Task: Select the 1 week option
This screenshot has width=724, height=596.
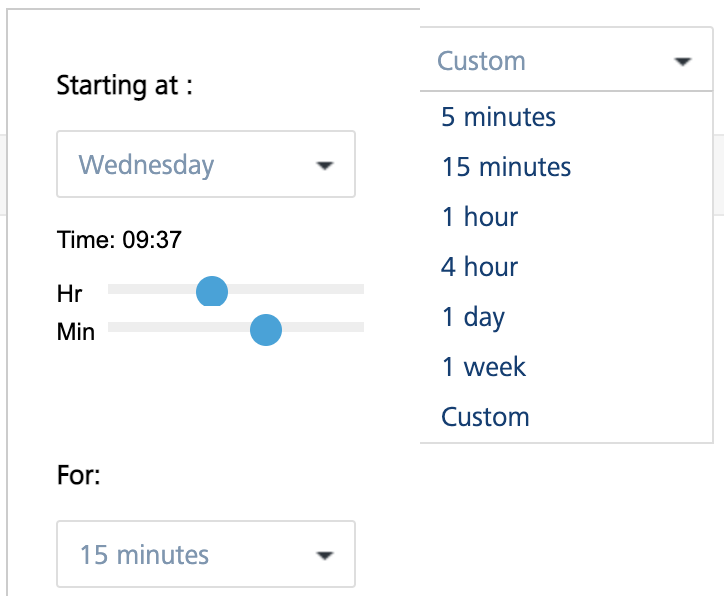Action: (484, 367)
